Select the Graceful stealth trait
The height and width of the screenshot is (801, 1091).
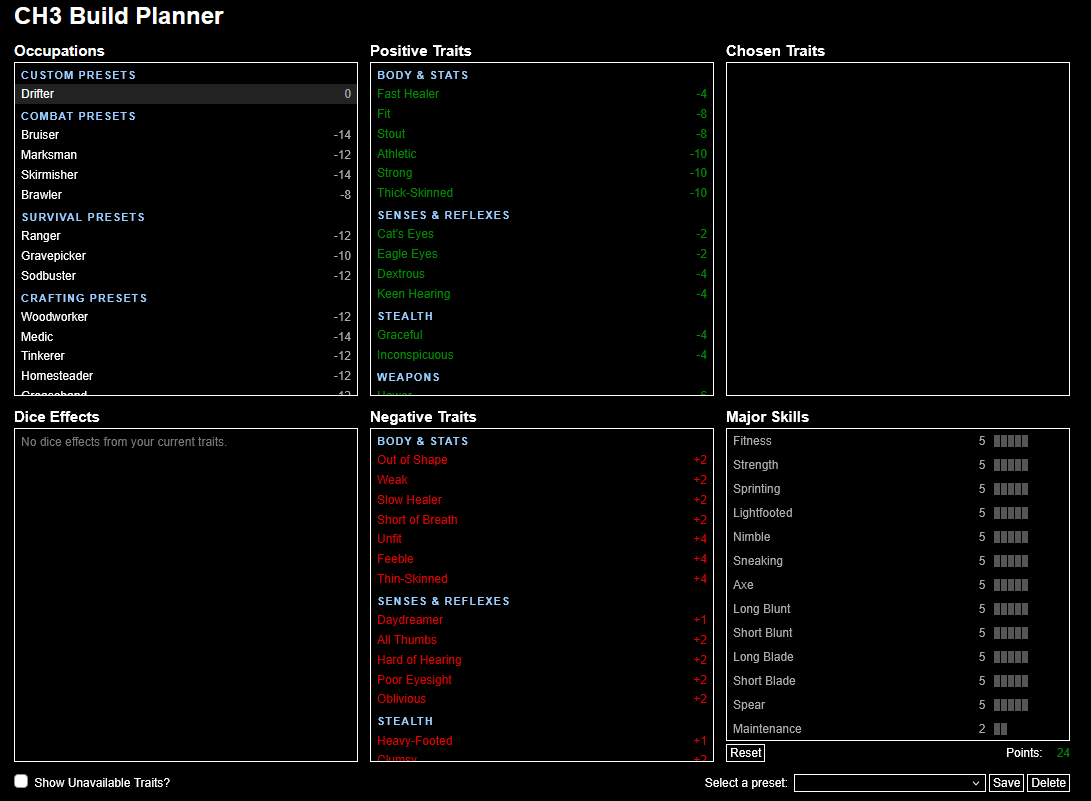[542, 335]
